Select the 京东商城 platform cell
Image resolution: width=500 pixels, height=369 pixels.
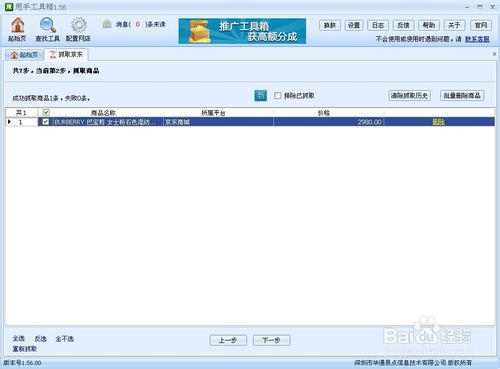[x=218, y=122]
